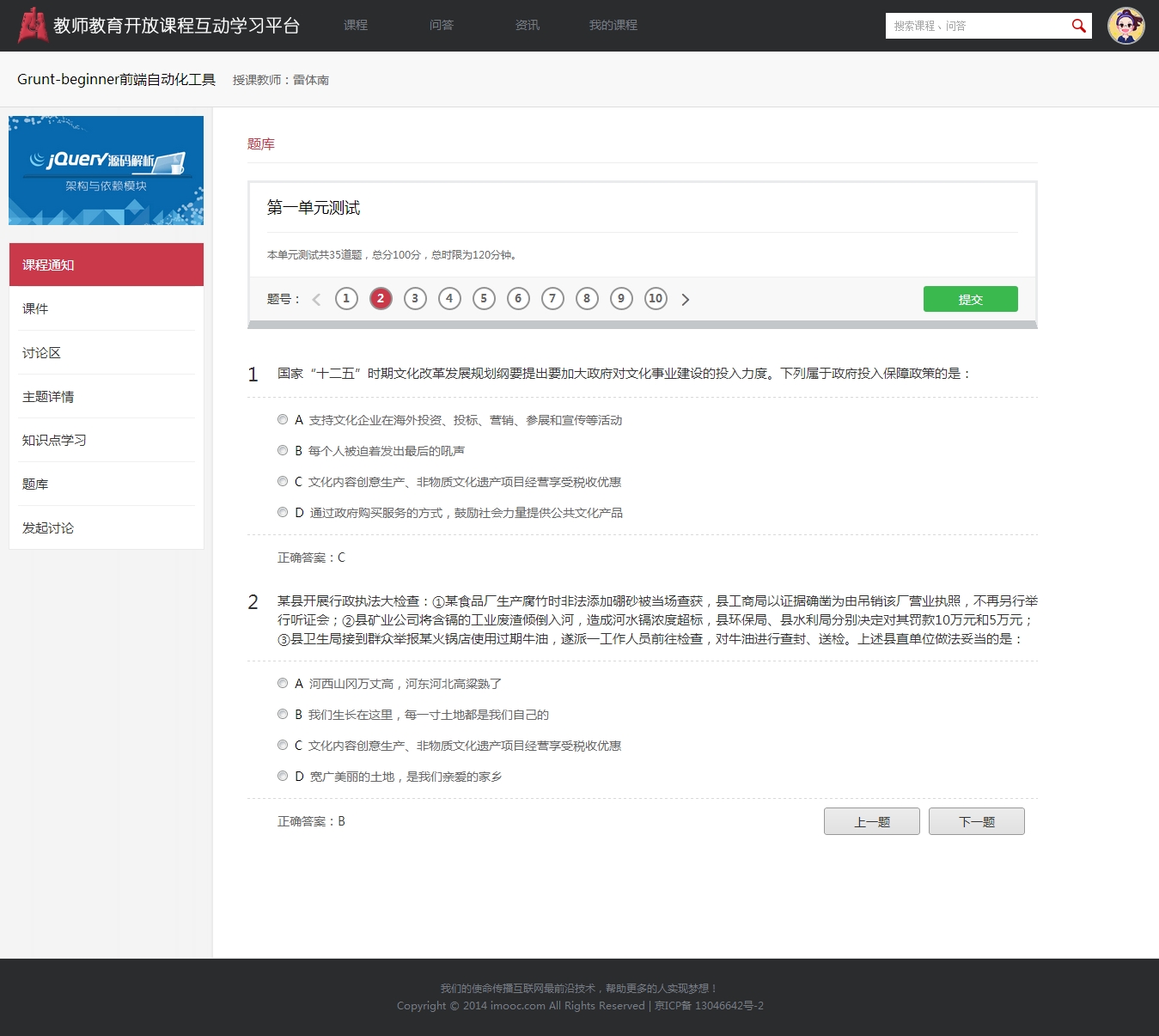Open 讨论区 in the sidebar
Screen dimensions: 1159x1036
coord(107,352)
